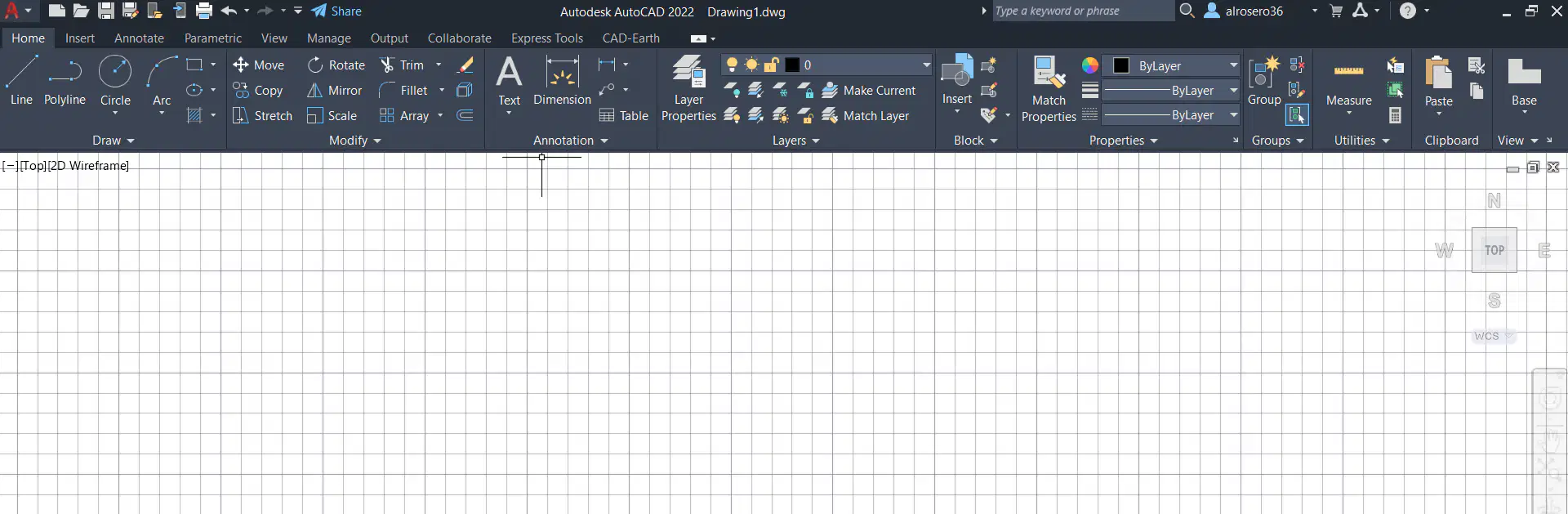The image size is (1568, 514).
Task: Toggle layer lock padlock icon
Action: tap(771, 65)
